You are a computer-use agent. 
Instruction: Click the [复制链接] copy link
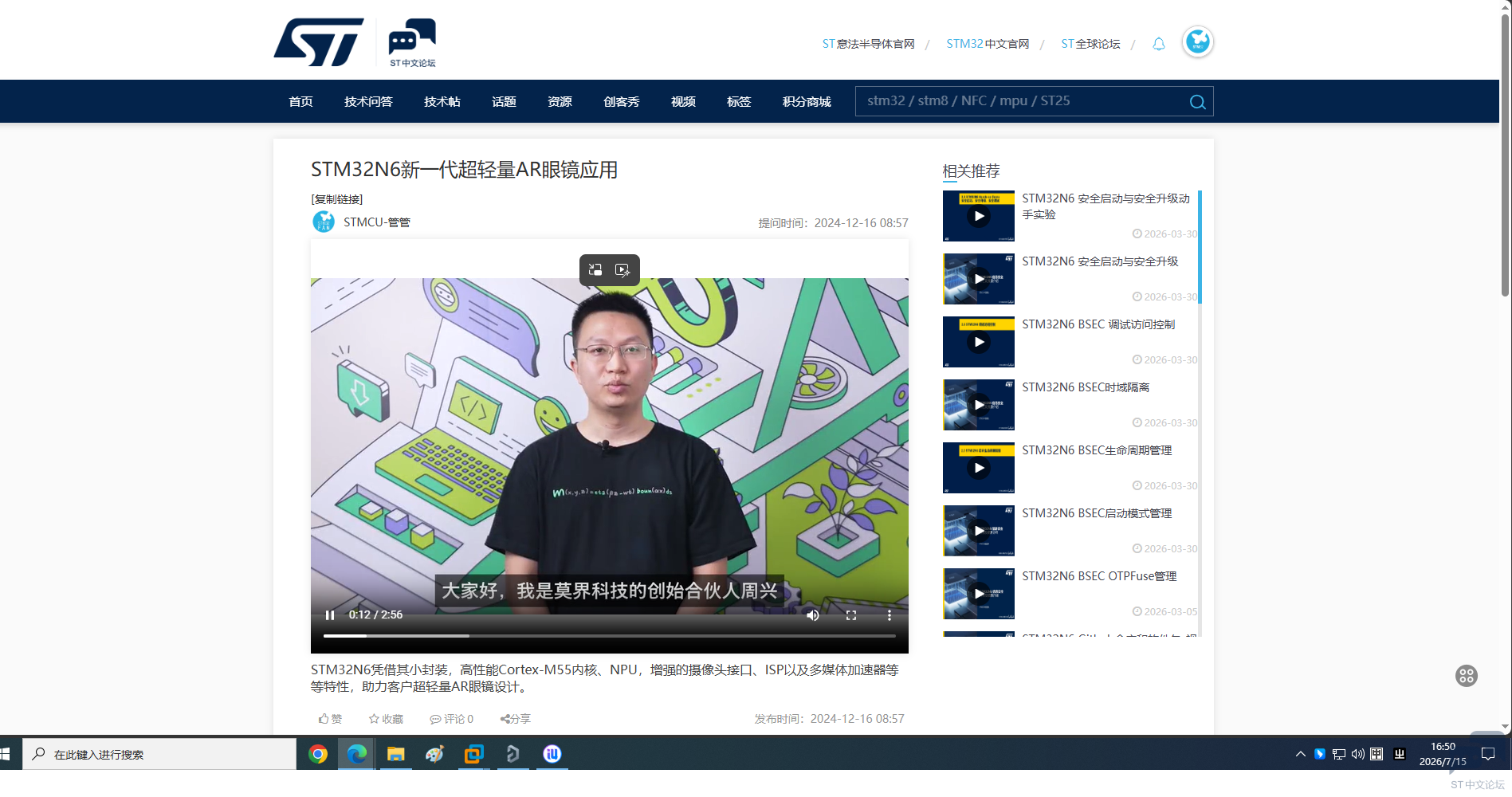pos(337,199)
